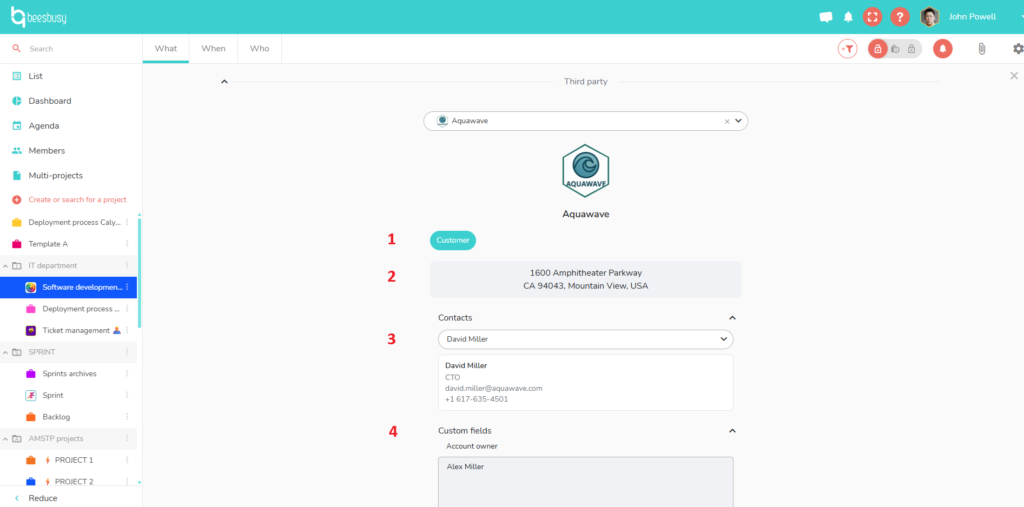Click the sidebar Search field

pos(72,49)
